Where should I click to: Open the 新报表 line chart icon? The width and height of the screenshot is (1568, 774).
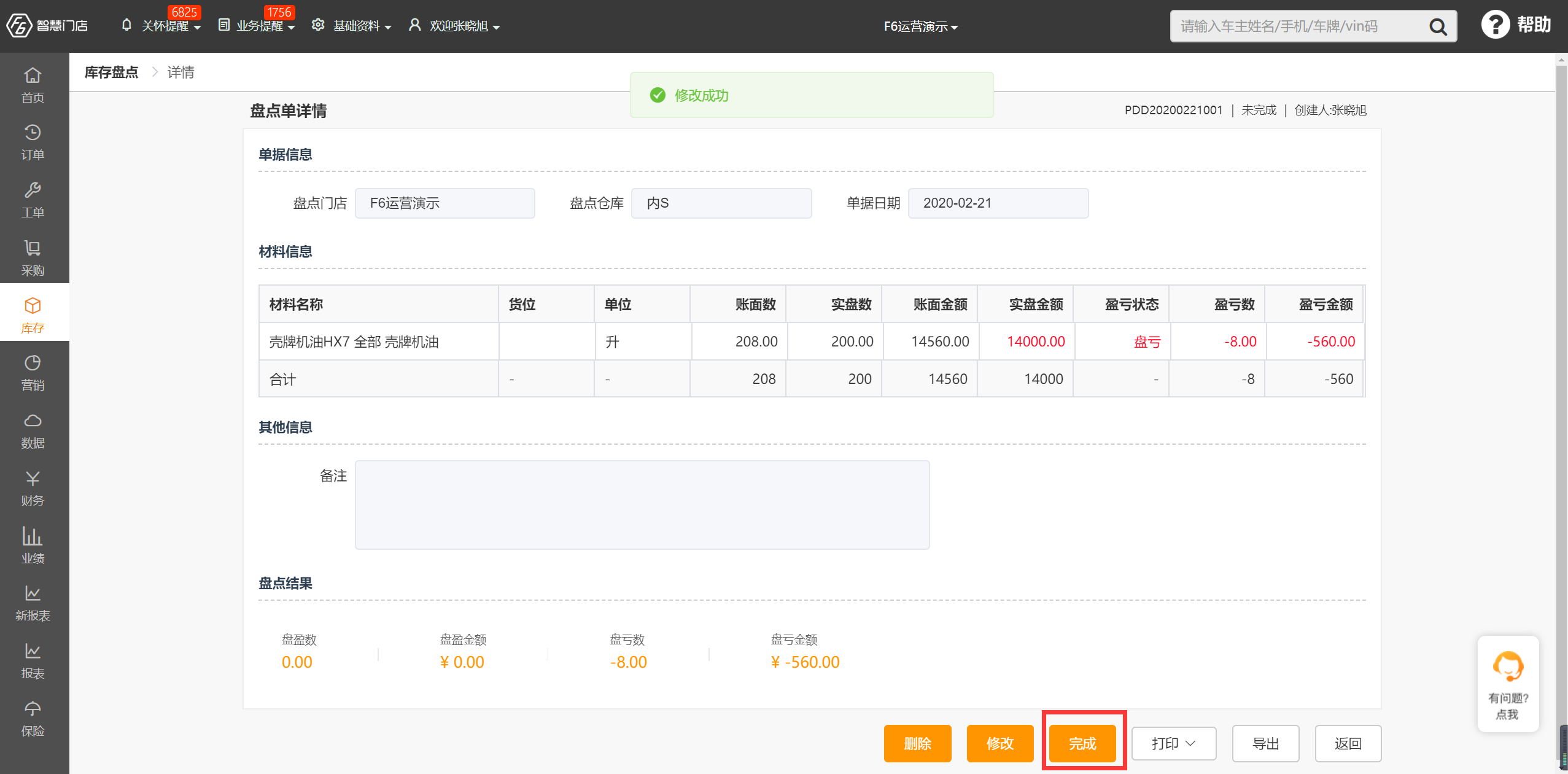click(33, 593)
